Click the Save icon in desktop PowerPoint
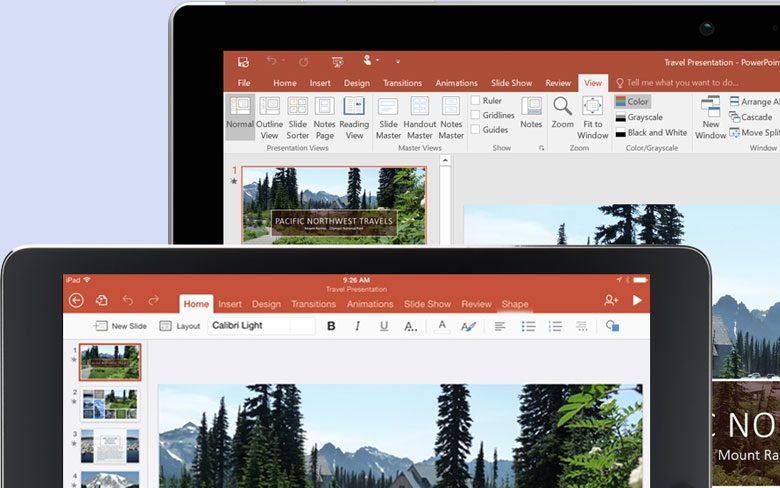The image size is (780, 488). click(243, 62)
